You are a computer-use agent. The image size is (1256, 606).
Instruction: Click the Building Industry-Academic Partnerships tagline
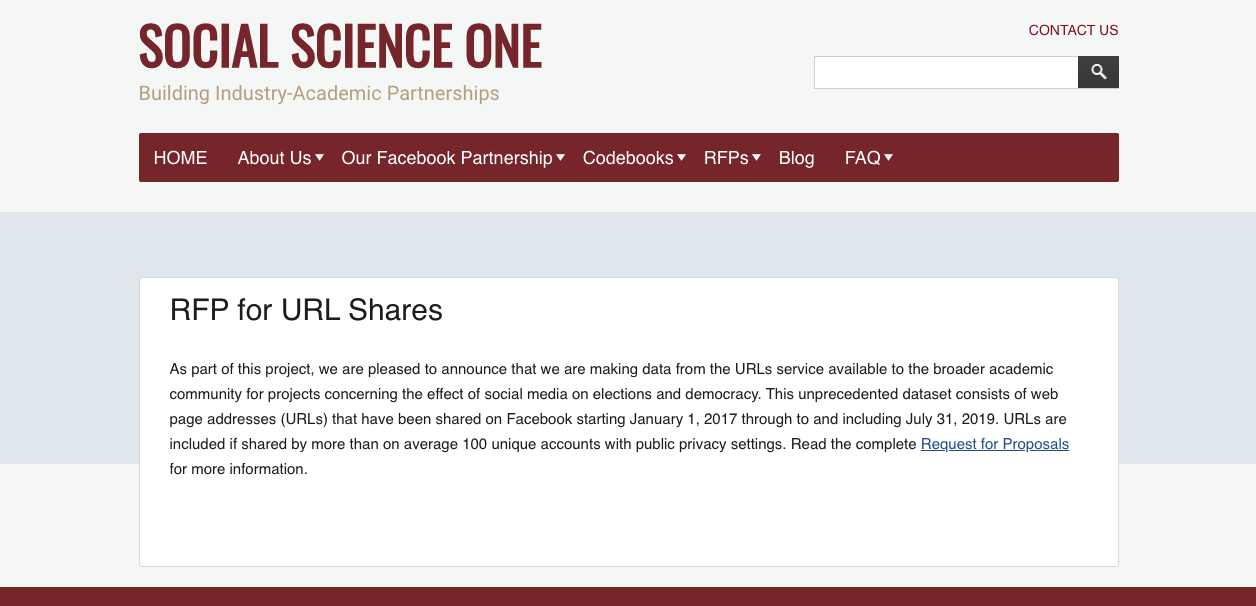[x=319, y=94]
